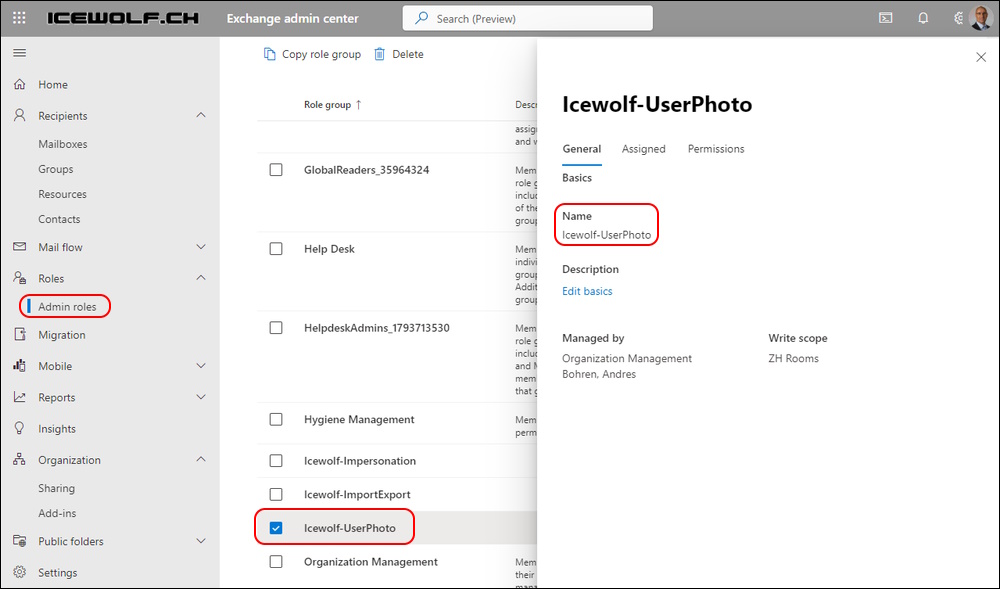Screen dimensions: 1000x589
Task: Open Resources under Recipients
Action: coord(62,194)
